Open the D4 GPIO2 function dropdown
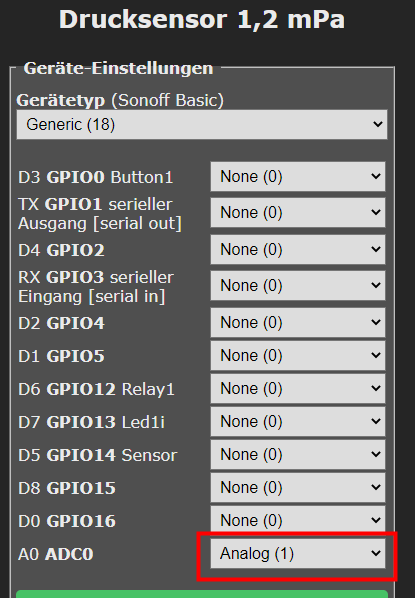Image resolution: width=415 pixels, height=598 pixels. (298, 249)
